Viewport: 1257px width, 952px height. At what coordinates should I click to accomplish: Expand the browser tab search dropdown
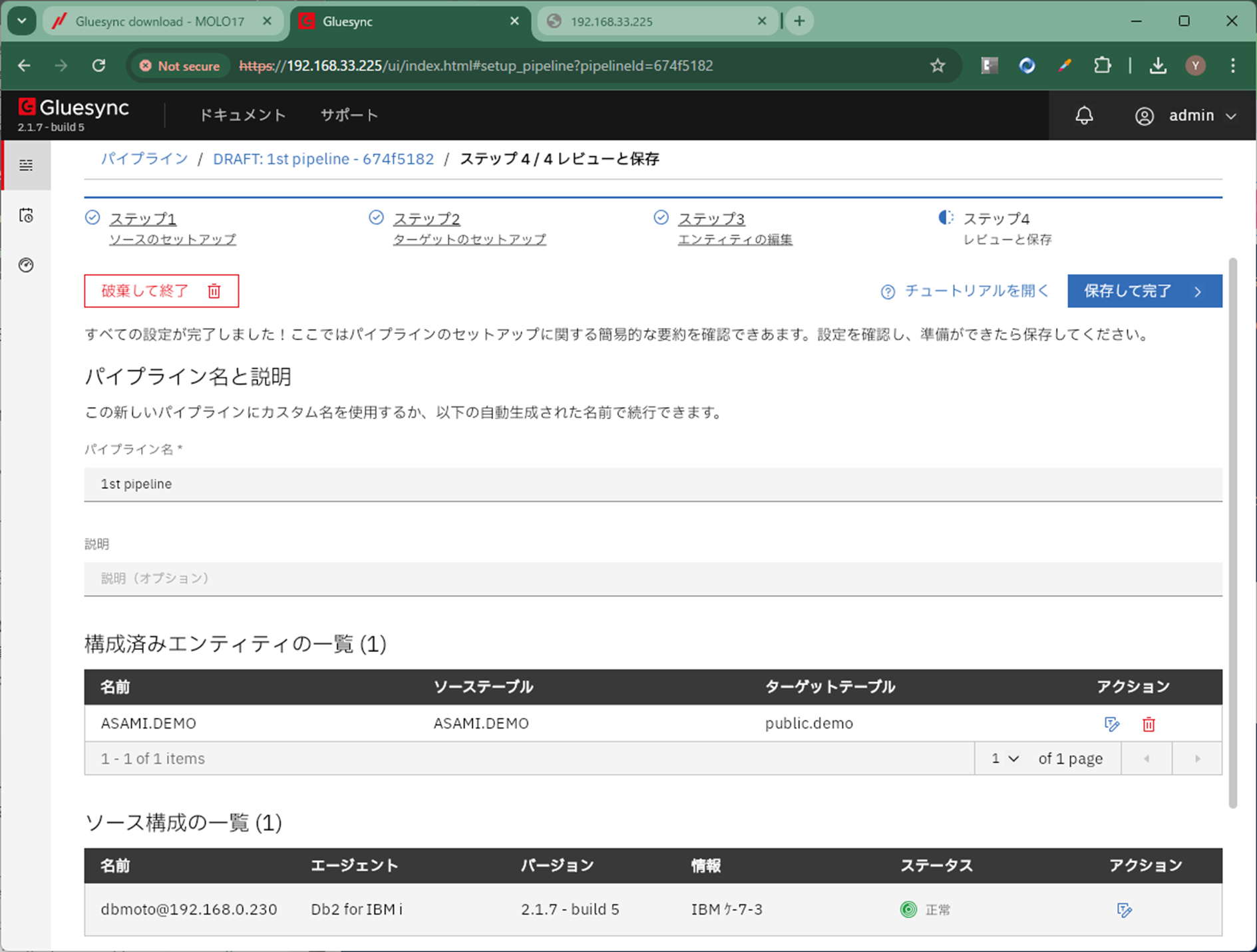point(22,21)
